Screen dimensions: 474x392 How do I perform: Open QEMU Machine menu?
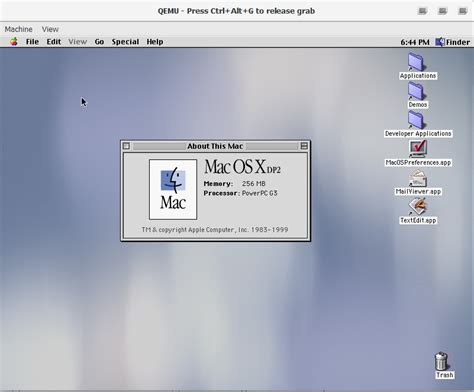pyautogui.click(x=18, y=29)
